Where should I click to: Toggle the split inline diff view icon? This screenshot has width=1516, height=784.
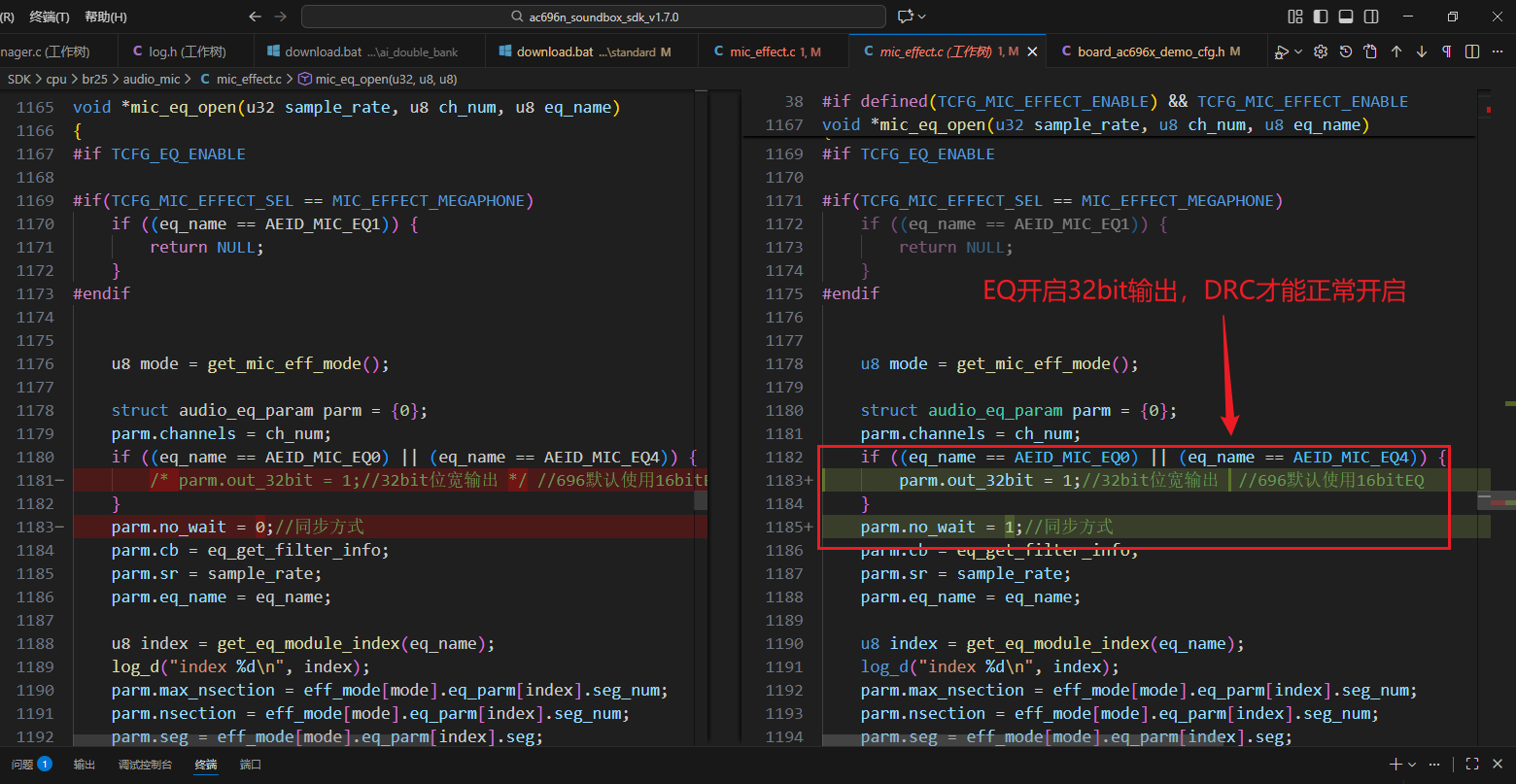tap(1472, 51)
